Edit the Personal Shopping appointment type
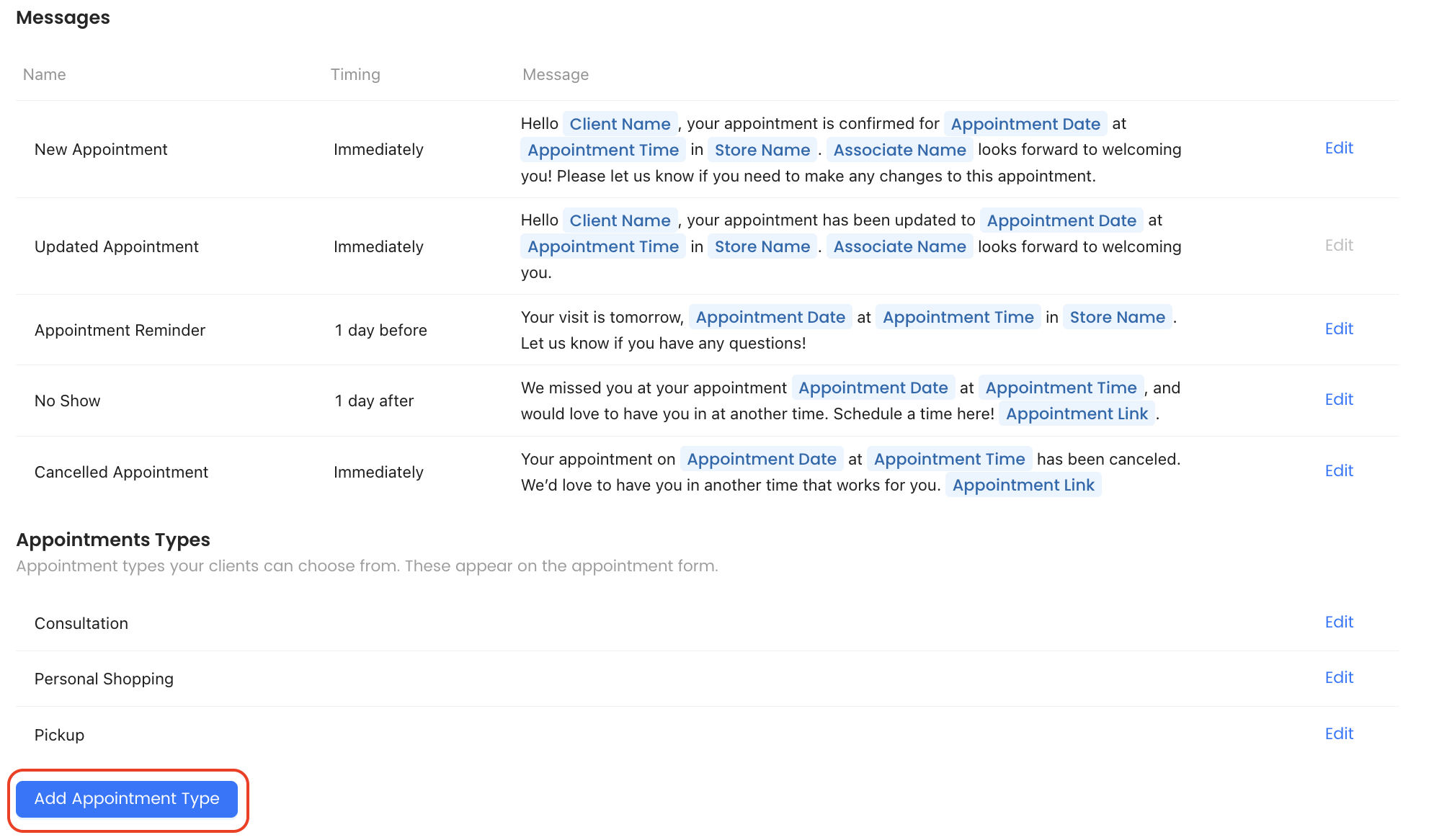This screenshot has height=840, width=1434. pyautogui.click(x=1338, y=677)
